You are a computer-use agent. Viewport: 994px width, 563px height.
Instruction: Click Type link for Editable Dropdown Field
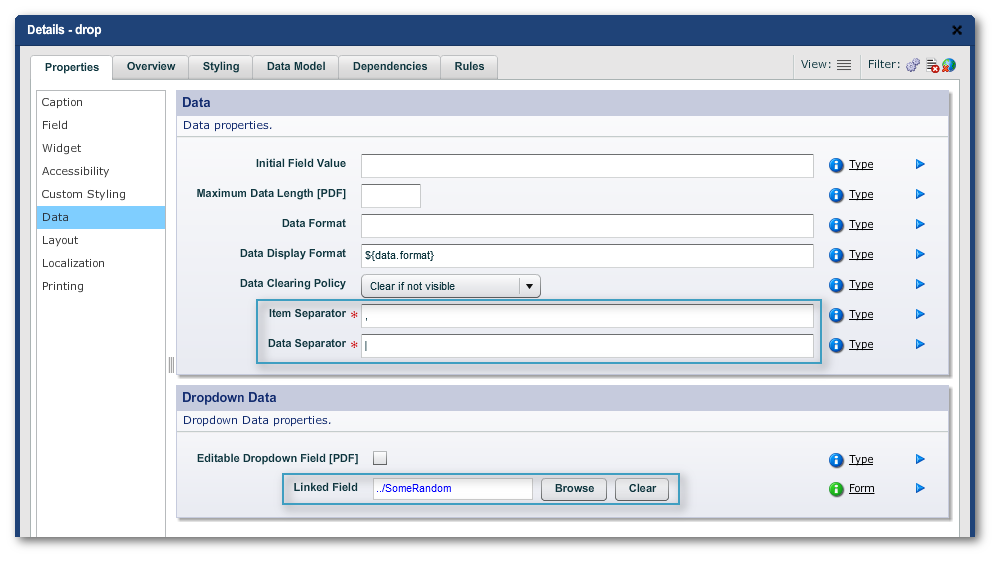point(861,459)
